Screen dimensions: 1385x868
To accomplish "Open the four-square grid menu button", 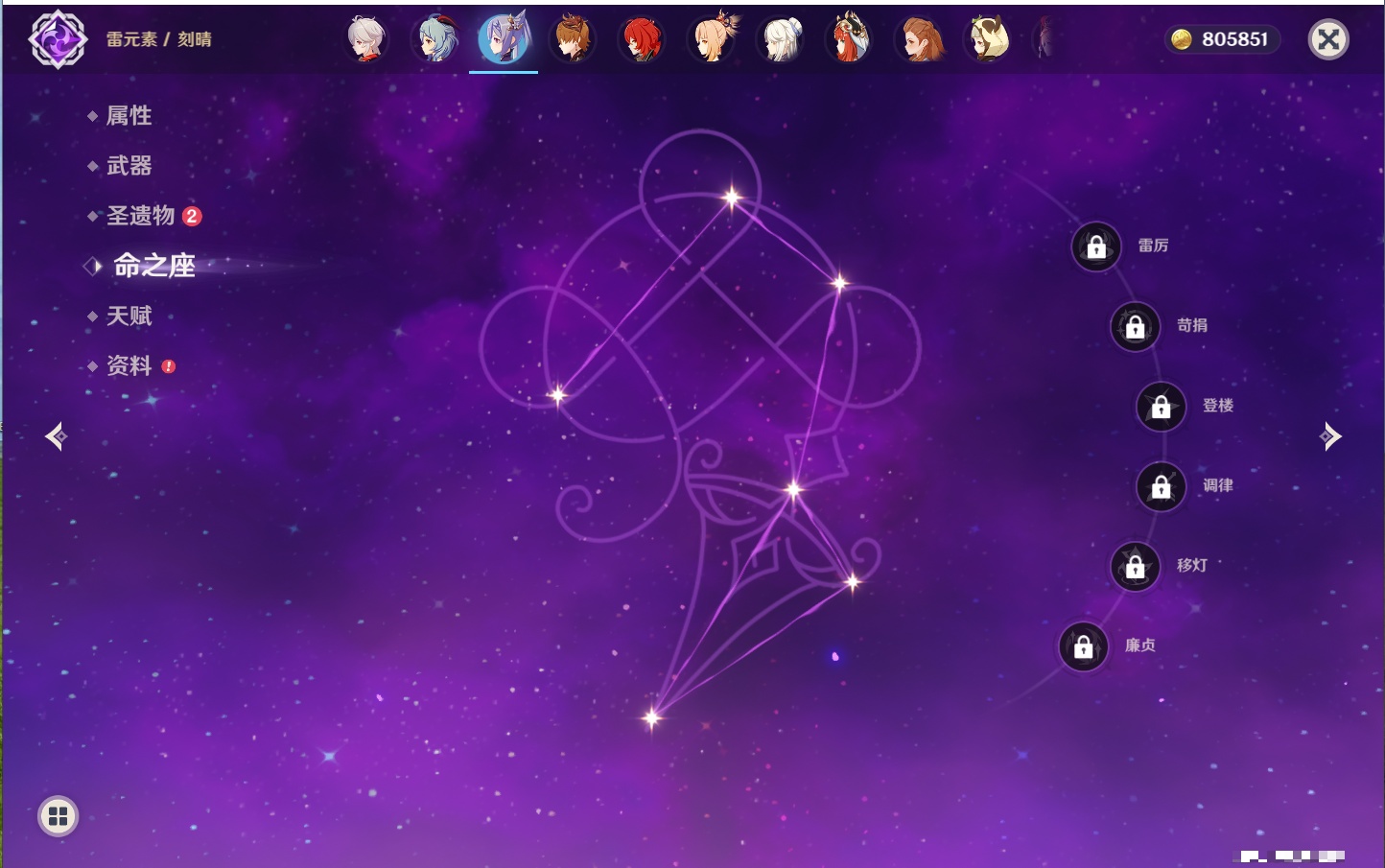I will (58, 816).
